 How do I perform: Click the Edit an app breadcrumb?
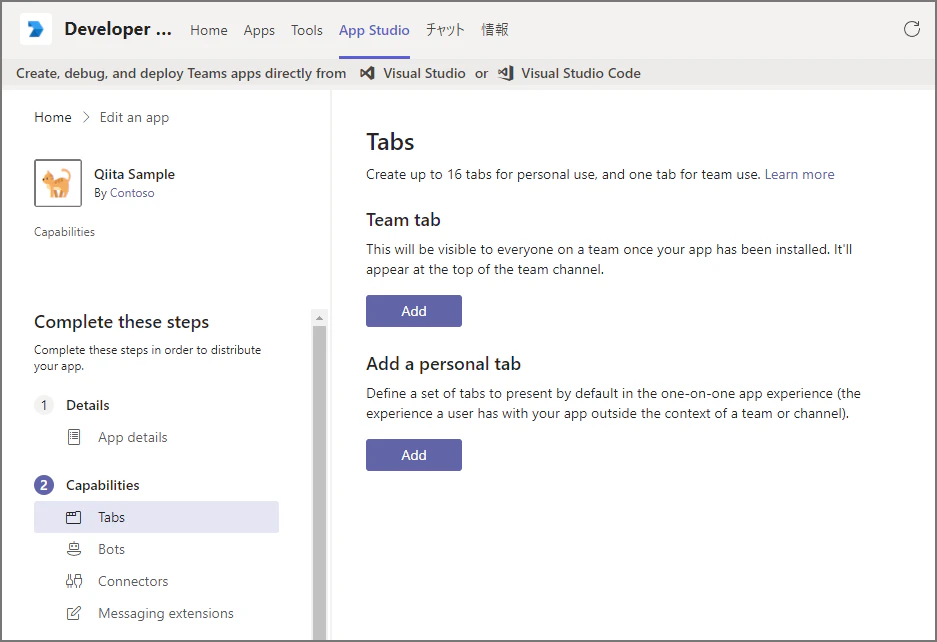pyautogui.click(x=134, y=117)
